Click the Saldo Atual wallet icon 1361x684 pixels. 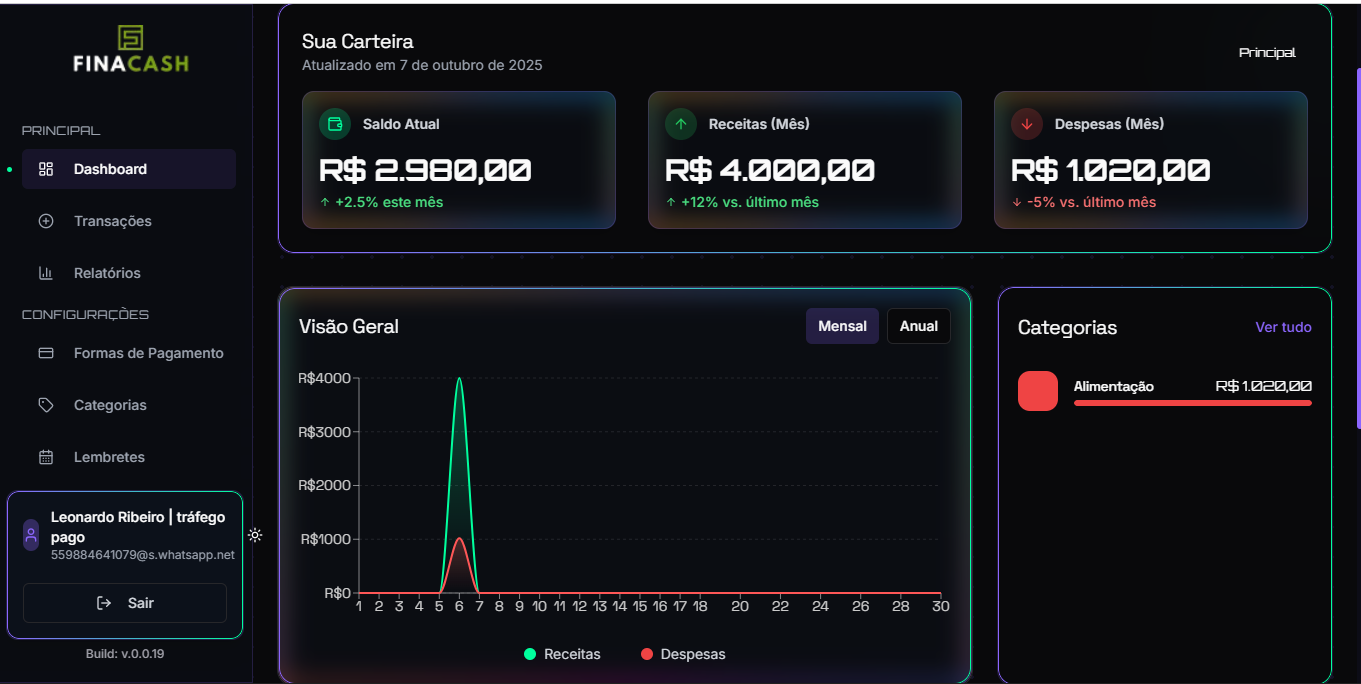pyautogui.click(x=335, y=124)
